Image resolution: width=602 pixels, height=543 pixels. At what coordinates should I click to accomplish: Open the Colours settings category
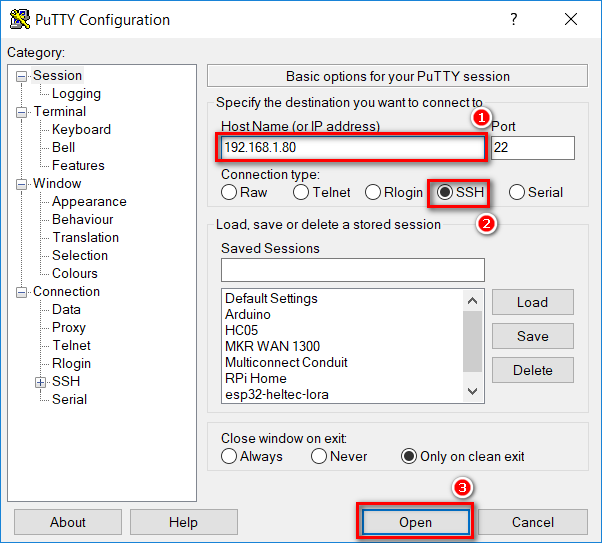[75, 274]
